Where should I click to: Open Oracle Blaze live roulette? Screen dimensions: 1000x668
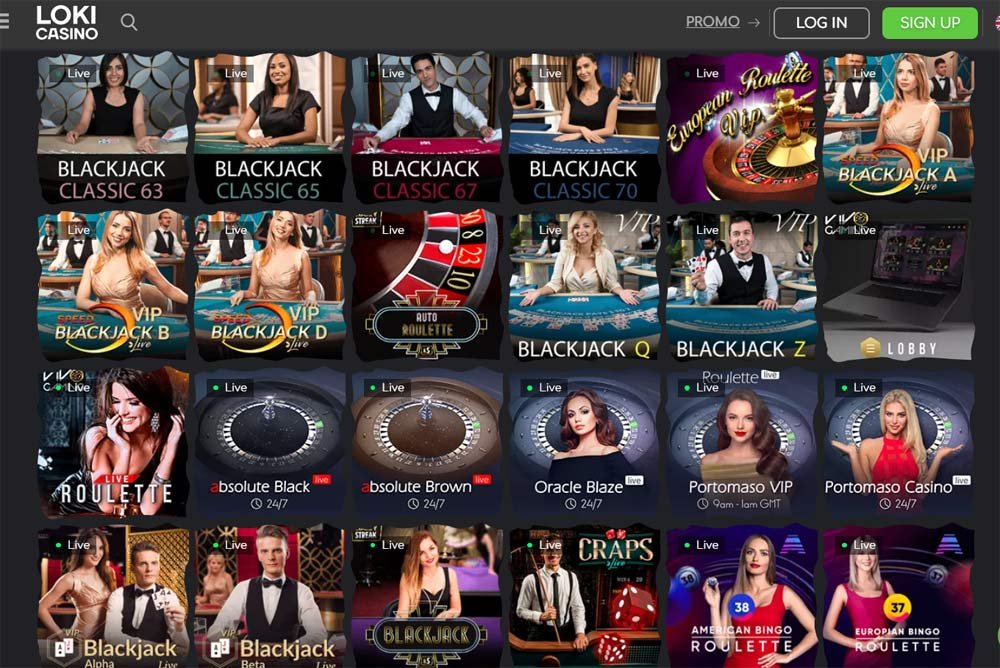tap(584, 442)
